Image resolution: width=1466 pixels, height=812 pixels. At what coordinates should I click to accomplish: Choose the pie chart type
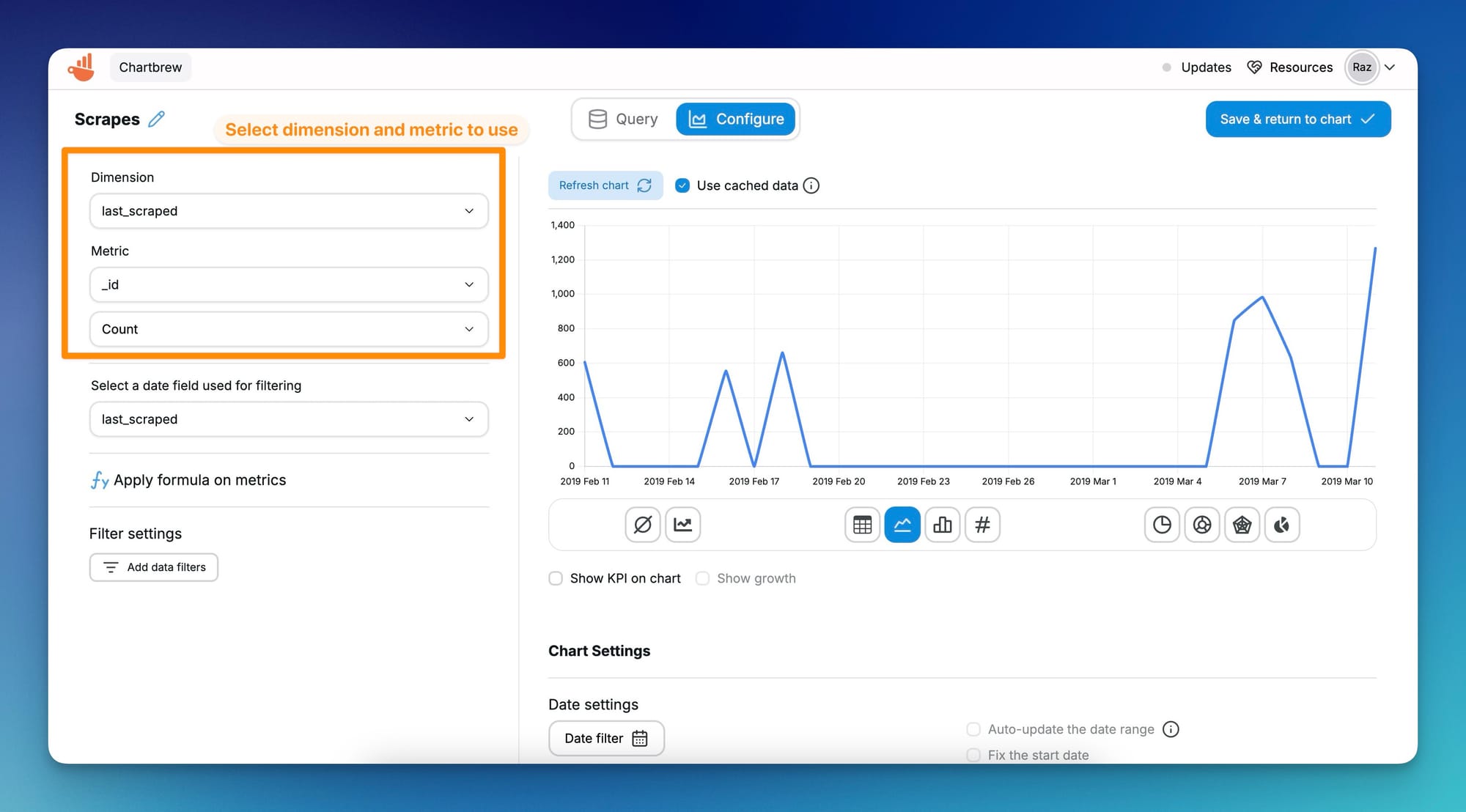(1161, 525)
